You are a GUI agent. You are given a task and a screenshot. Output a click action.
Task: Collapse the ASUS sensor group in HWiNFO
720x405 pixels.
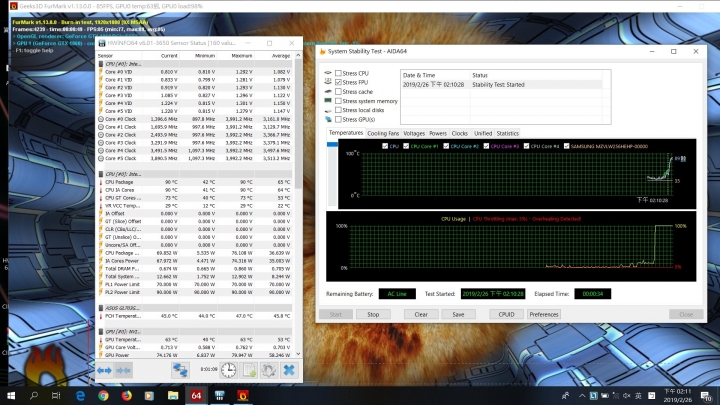101,308
